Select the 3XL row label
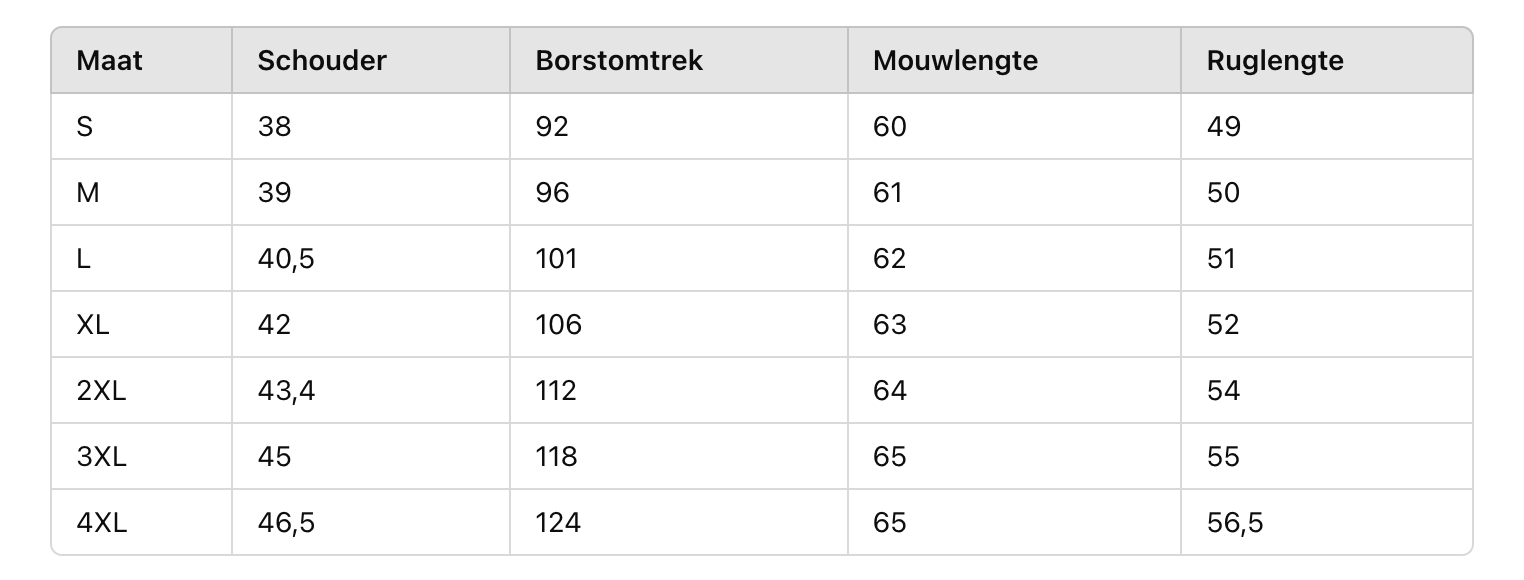The image size is (1524, 580). point(142,456)
